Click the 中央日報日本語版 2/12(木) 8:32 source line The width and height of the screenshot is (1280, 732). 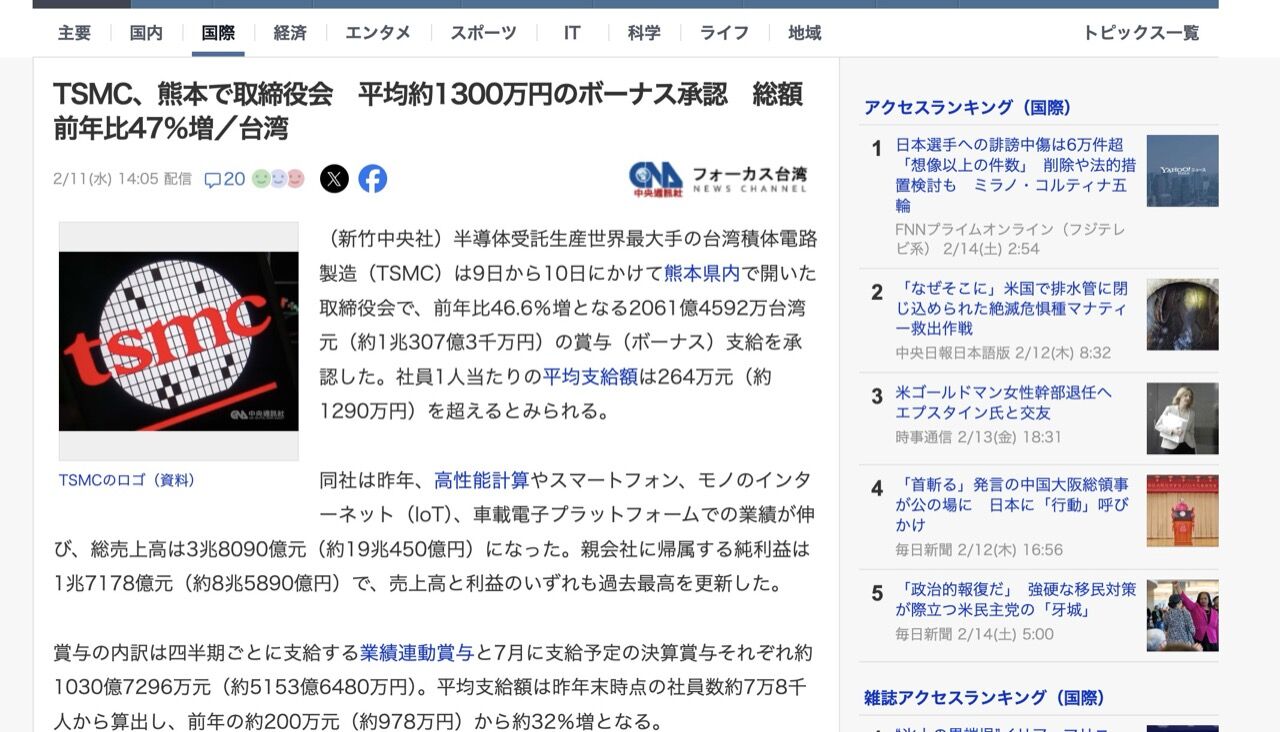pos(1003,353)
